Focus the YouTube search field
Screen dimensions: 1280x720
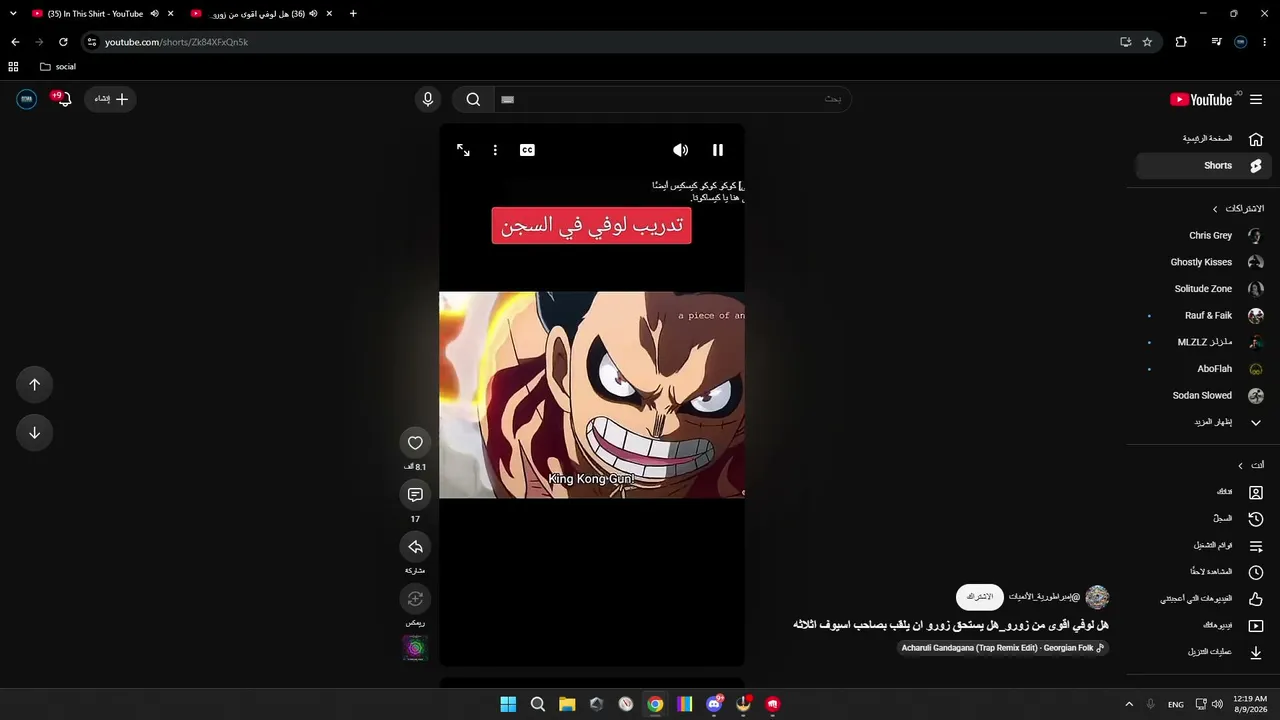672,99
